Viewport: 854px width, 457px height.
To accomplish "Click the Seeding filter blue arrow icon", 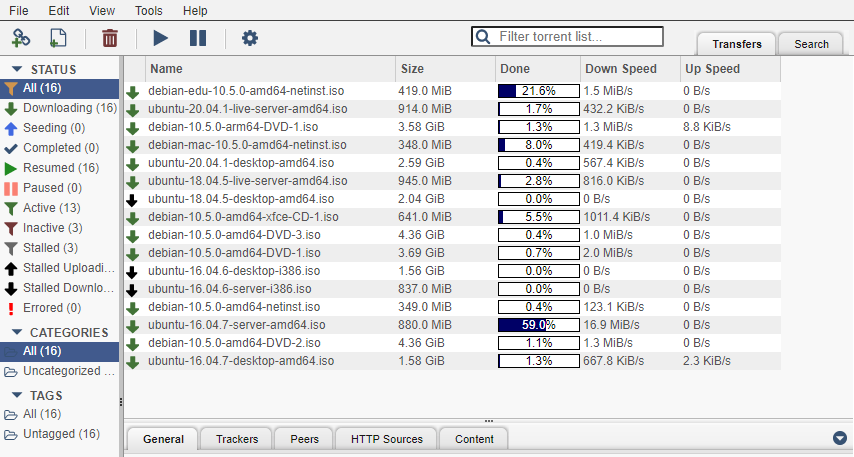I will pyautogui.click(x=10, y=129).
